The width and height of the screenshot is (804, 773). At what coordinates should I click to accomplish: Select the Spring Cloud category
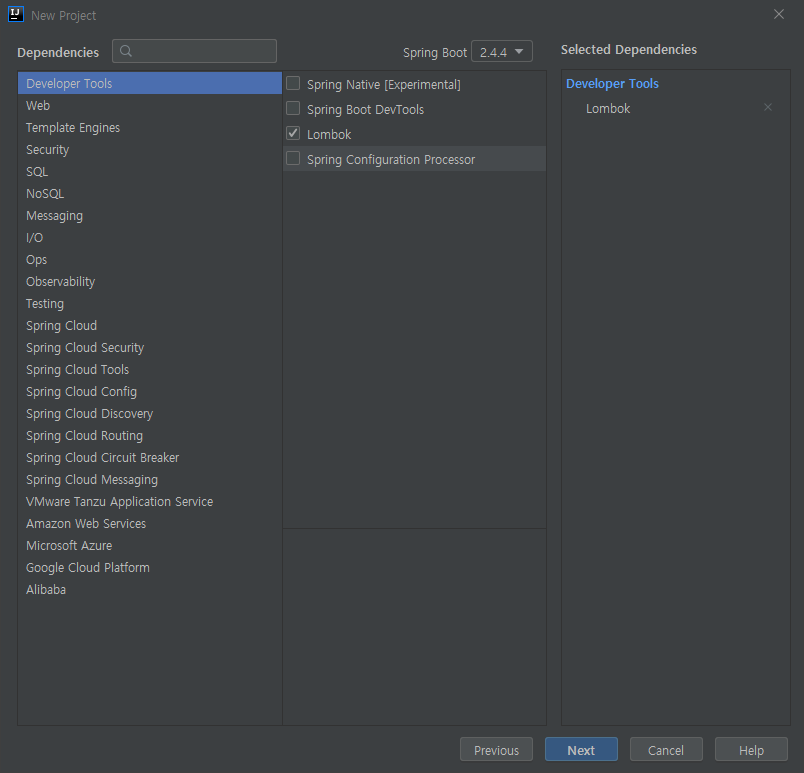tap(150, 326)
